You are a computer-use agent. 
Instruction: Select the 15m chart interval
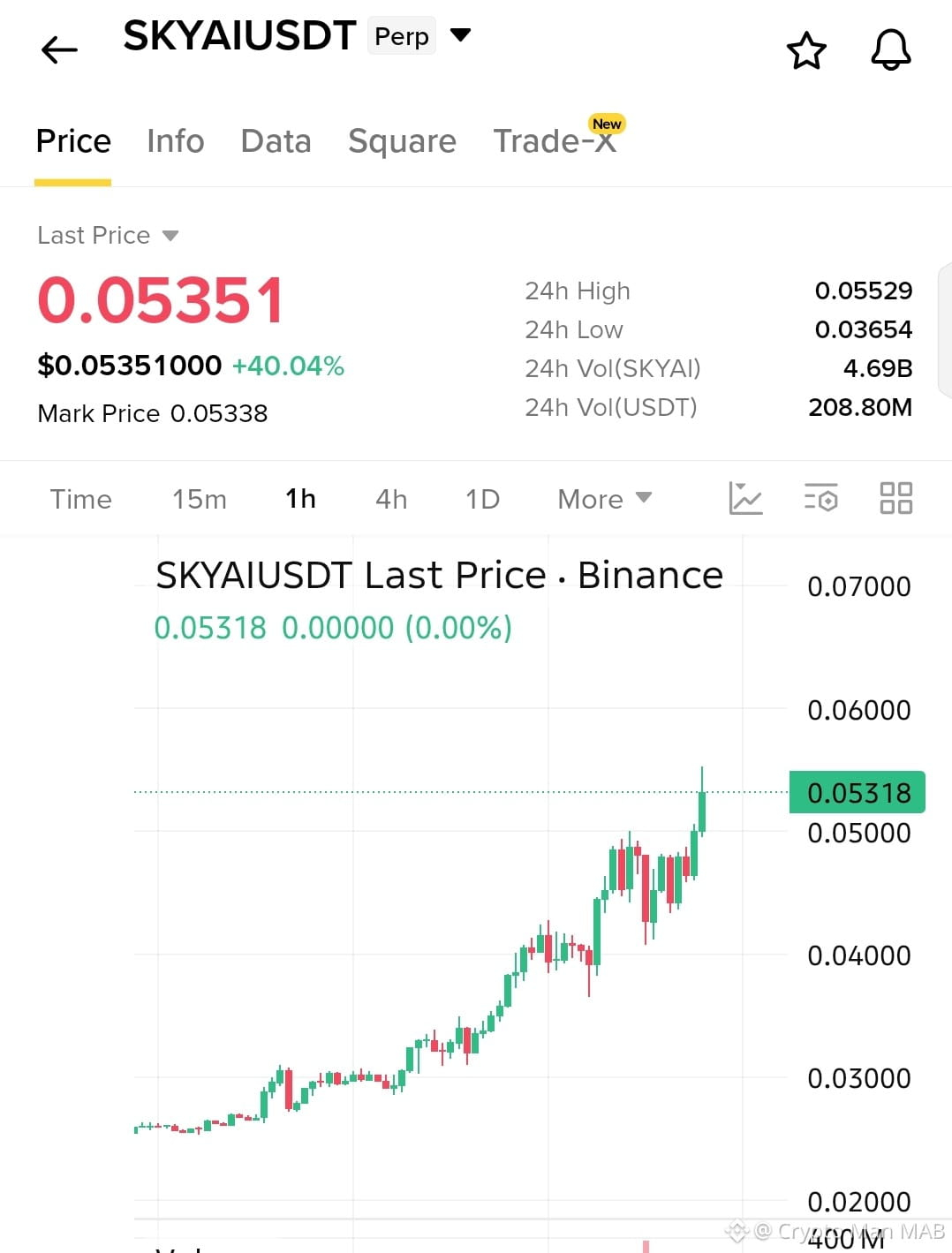(x=200, y=500)
